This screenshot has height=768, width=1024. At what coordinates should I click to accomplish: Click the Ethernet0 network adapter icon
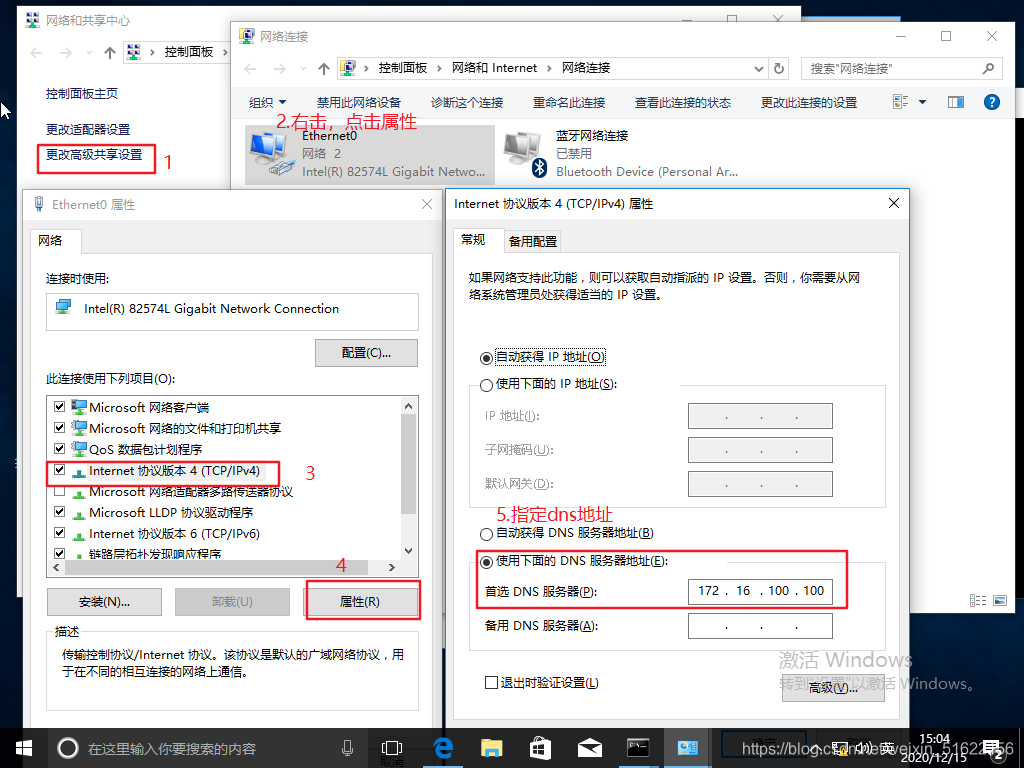point(270,154)
